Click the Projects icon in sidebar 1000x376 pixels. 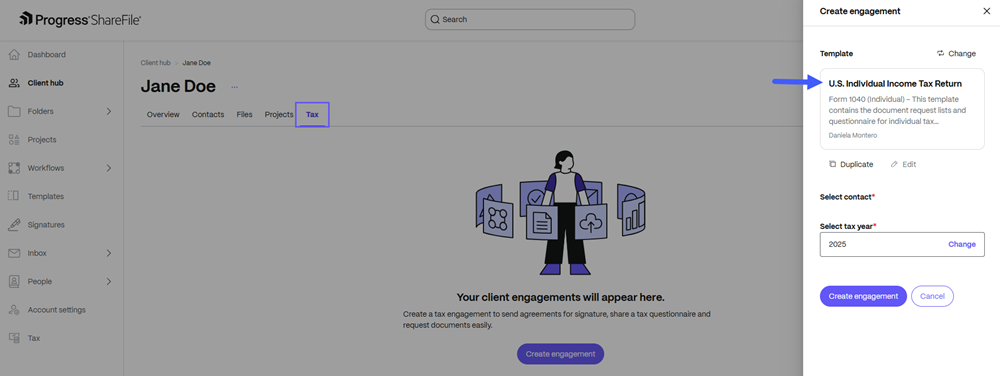coord(14,140)
